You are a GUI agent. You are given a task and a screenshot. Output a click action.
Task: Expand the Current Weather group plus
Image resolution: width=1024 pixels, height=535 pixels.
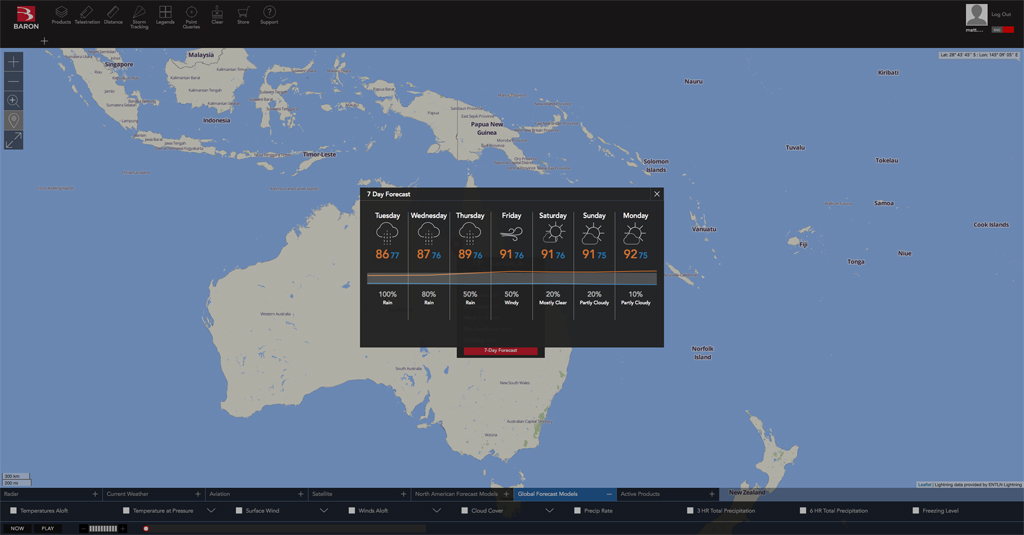point(198,494)
